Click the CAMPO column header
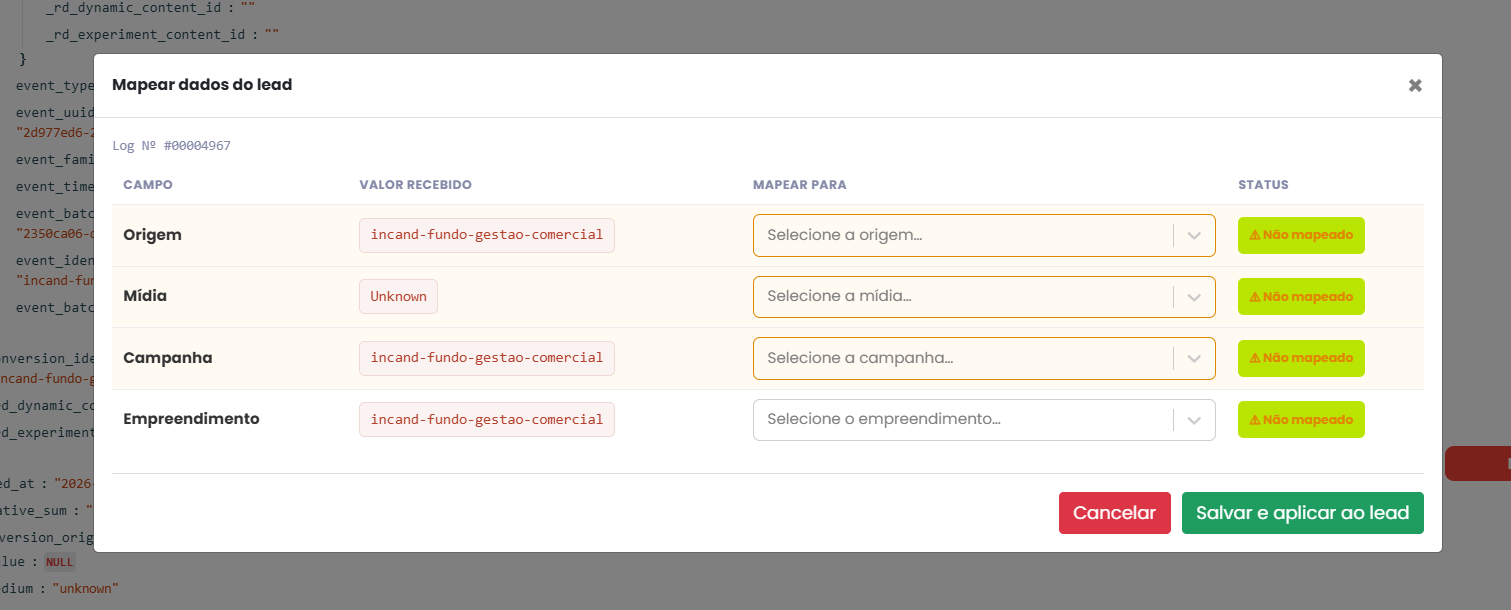This screenshot has width=1511, height=610. click(x=148, y=185)
